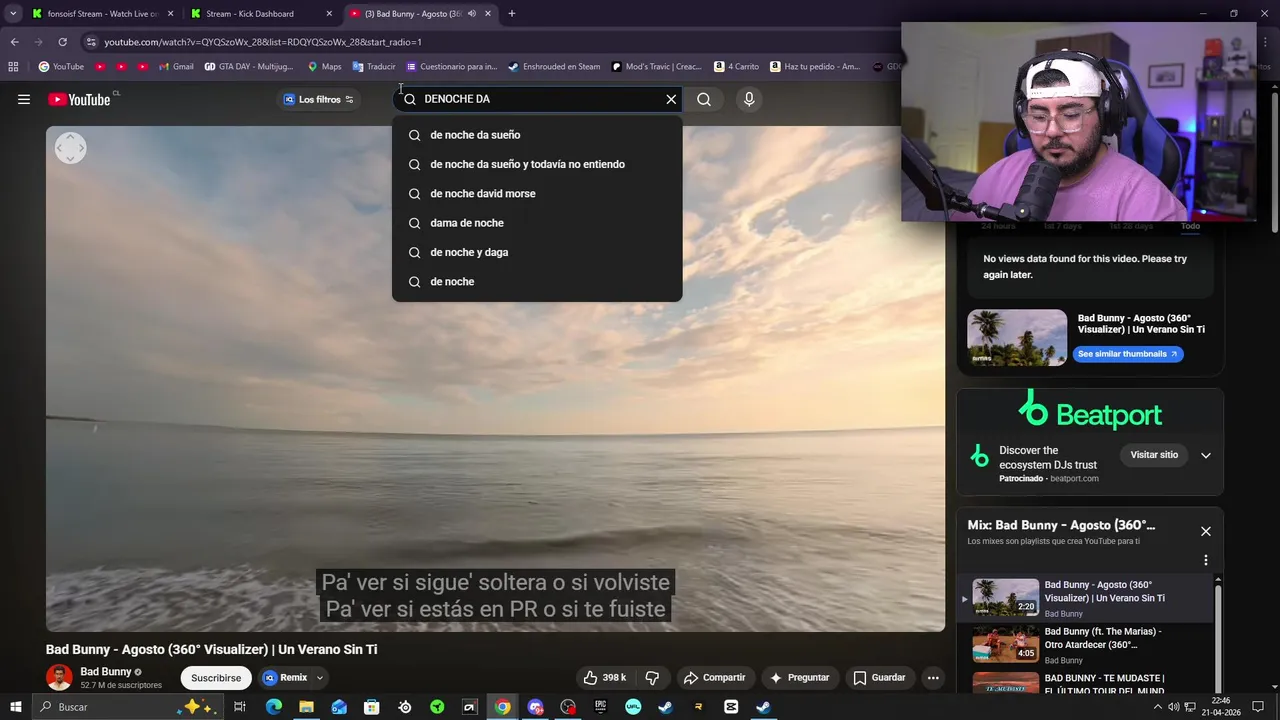Viewport: 1280px width, 720px height.
Task: Choose the last suggestion "de noche"
Action: coord(537,281)
